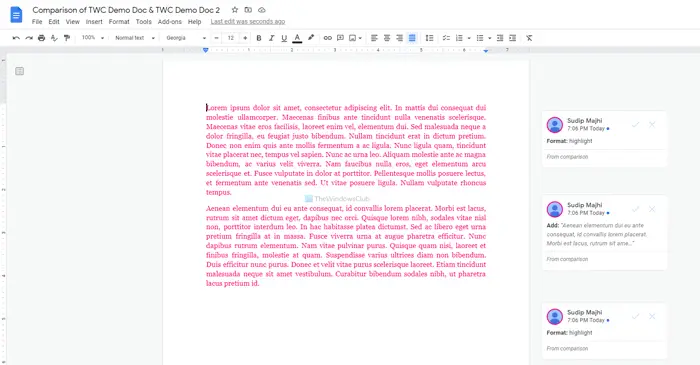Run spelling and grammar check
The image size is (700, 365).
pos(54,38)
